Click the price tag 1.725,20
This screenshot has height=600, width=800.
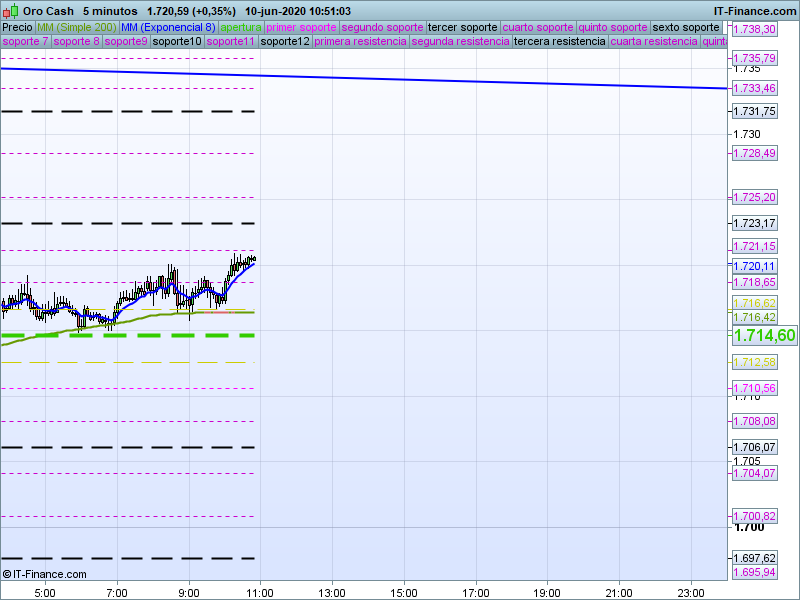755,197
